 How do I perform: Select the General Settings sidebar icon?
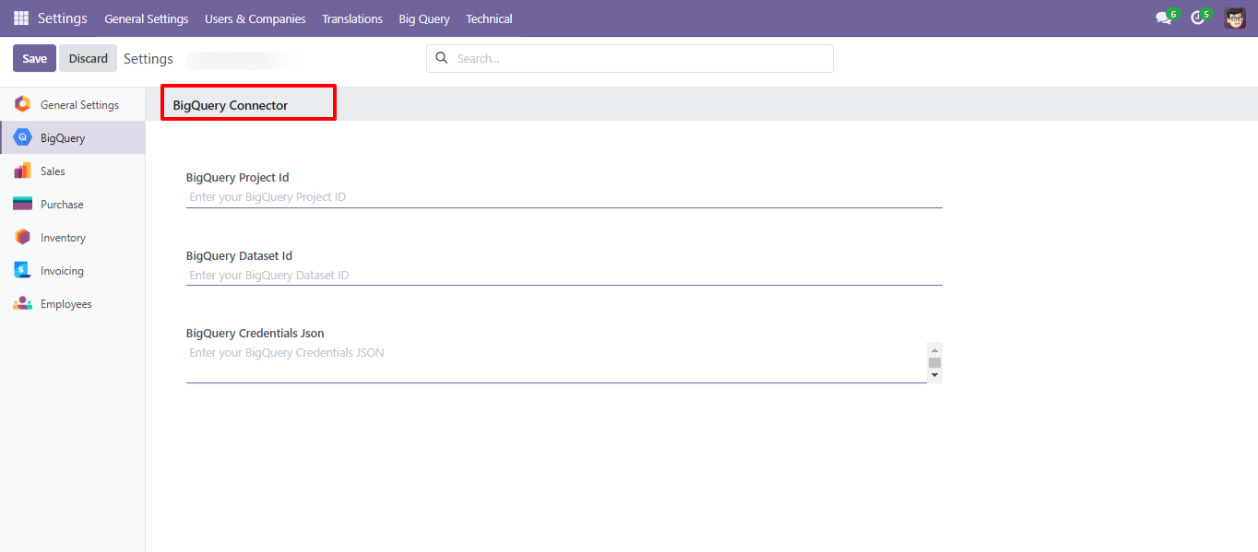coord(22,104)
